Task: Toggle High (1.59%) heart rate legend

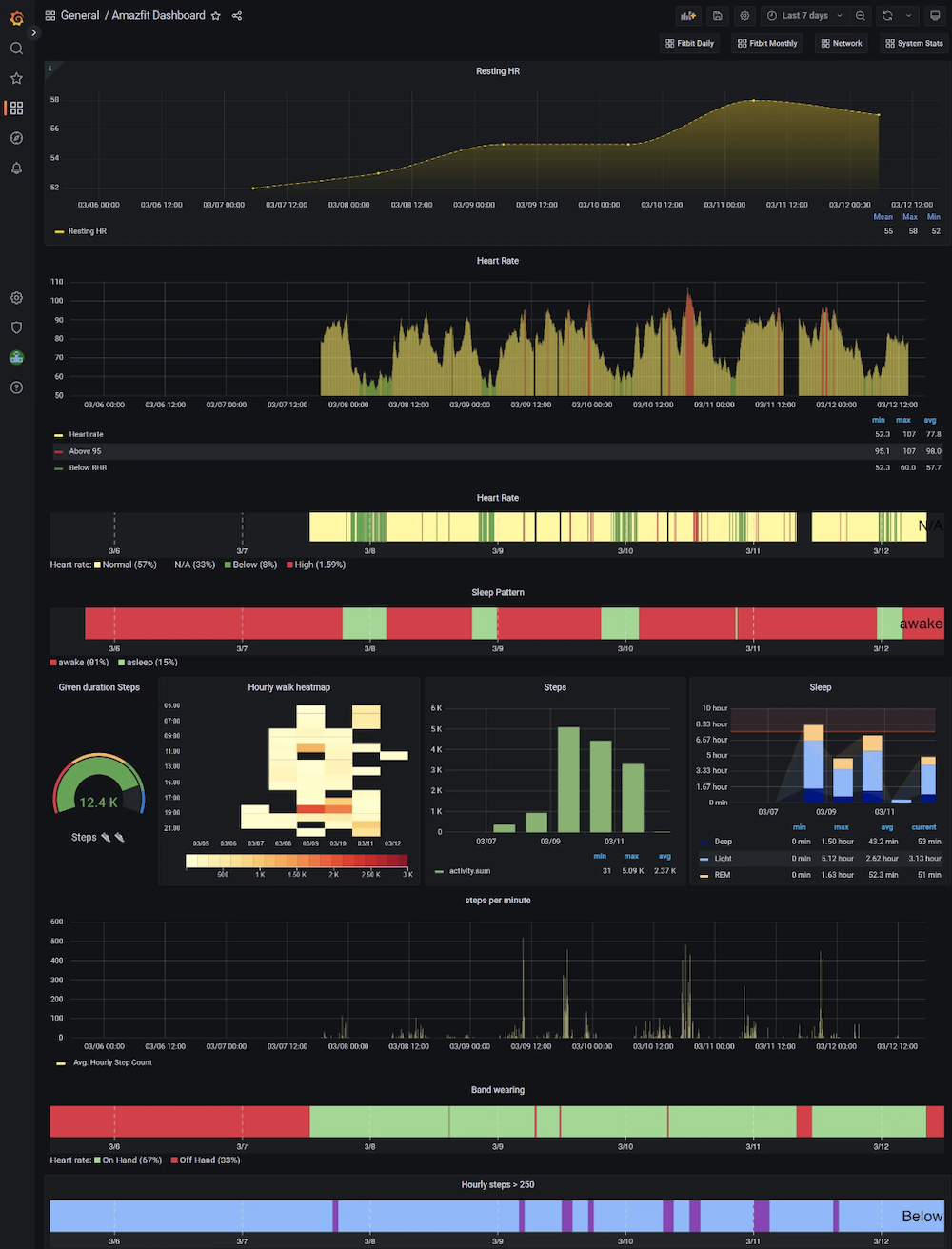Action: point(314,565)
